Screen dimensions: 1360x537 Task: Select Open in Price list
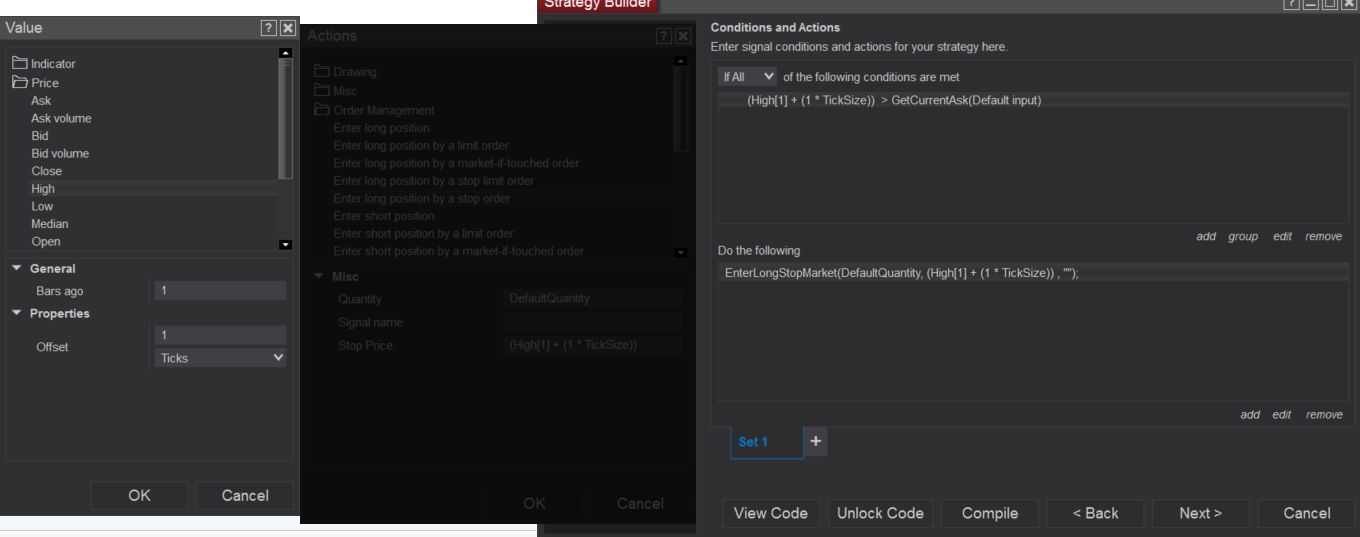[46, 241]
